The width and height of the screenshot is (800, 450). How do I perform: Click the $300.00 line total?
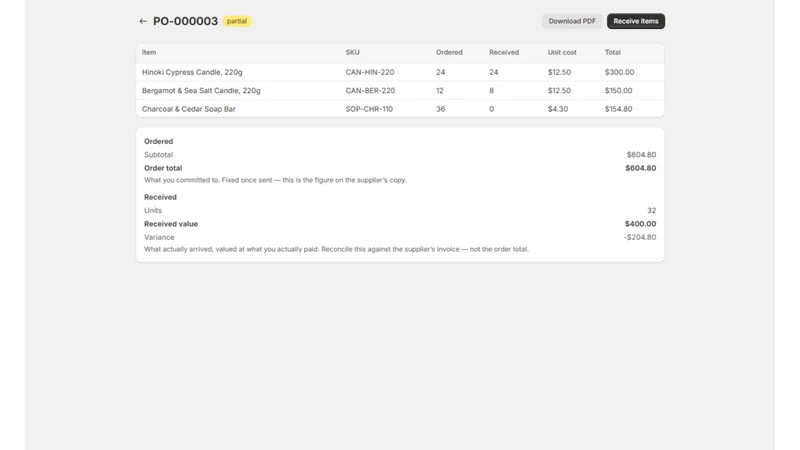click(x=619, y=72)
